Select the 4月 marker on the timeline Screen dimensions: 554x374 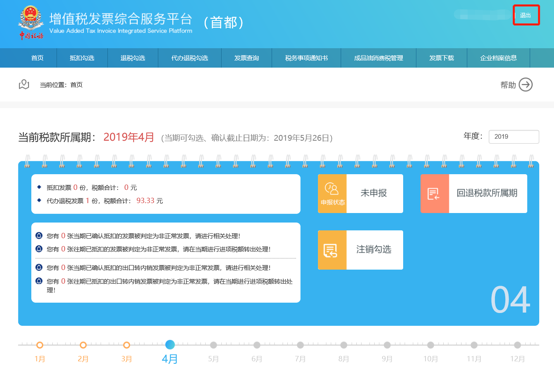[170, 344]
